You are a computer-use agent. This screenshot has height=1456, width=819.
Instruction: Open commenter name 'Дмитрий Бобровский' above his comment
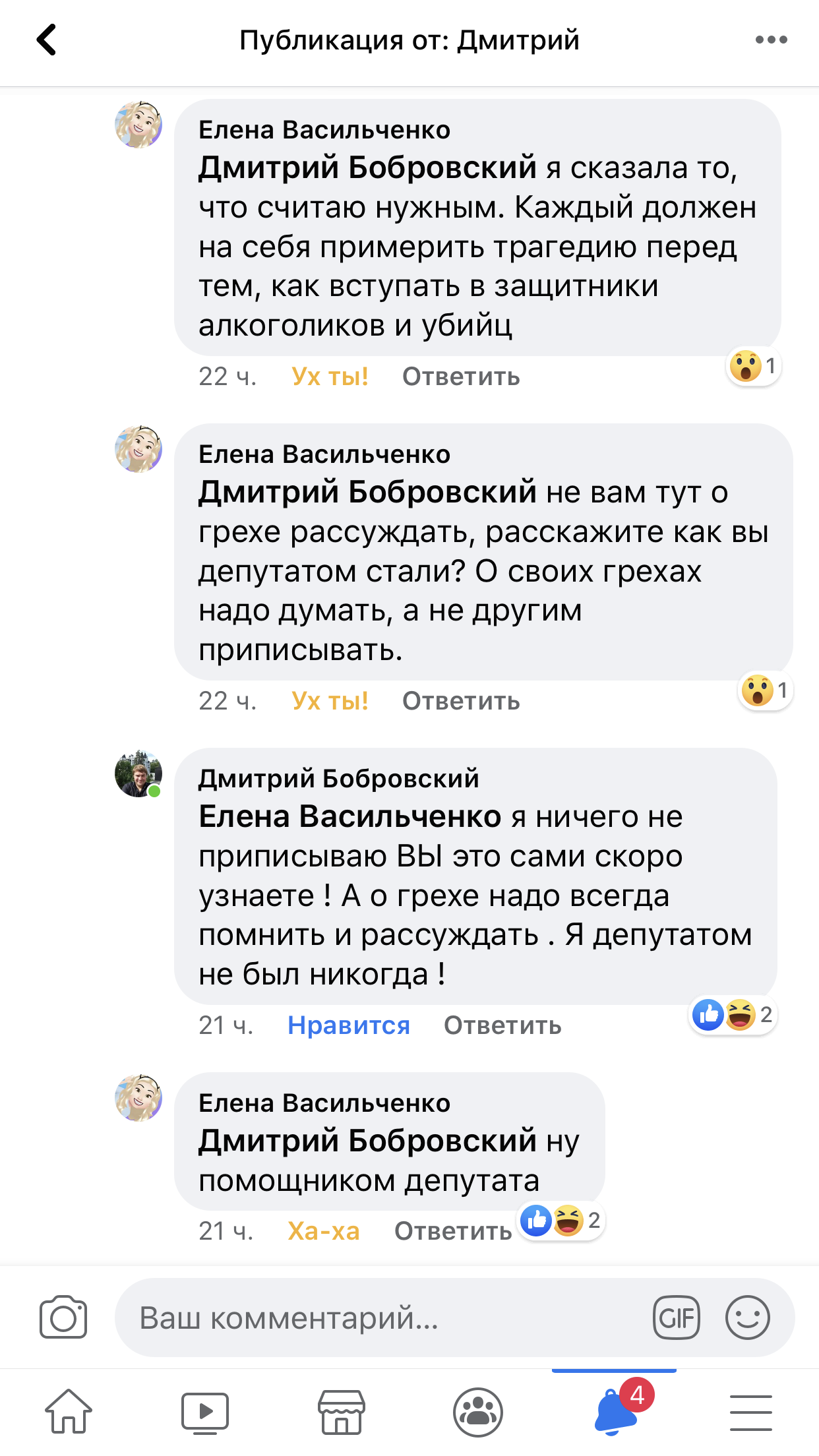[x=339, y=779]
